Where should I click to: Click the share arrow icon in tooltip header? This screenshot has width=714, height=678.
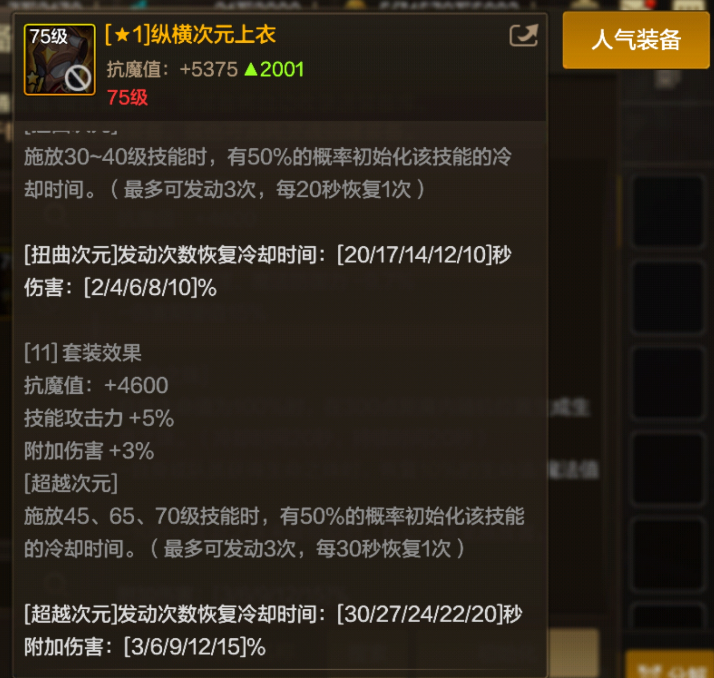(524, 36)
